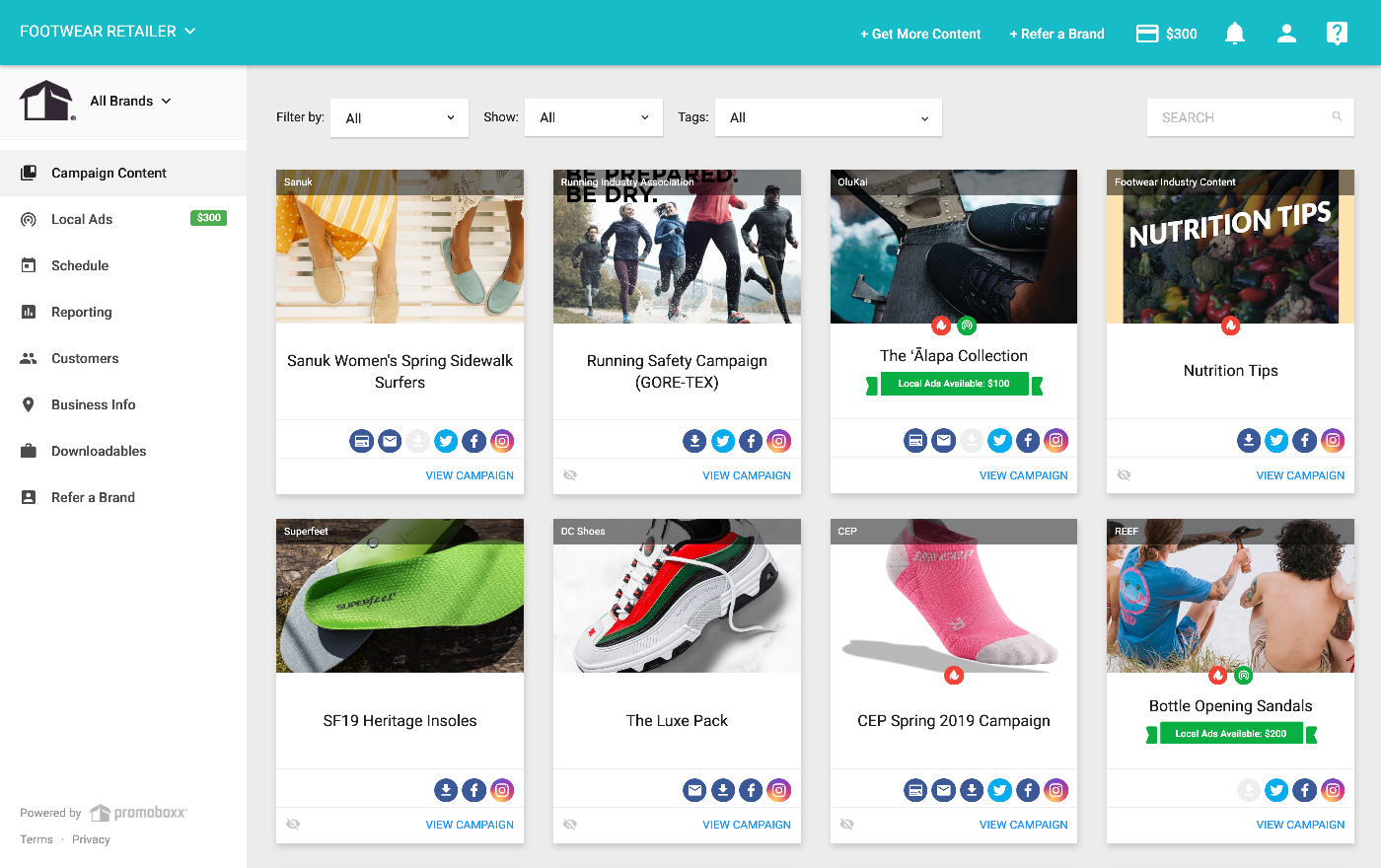Open the Show dropdown
This screenshot has width=1381, height=868.
pyautogui.click(x=594, y=117)
